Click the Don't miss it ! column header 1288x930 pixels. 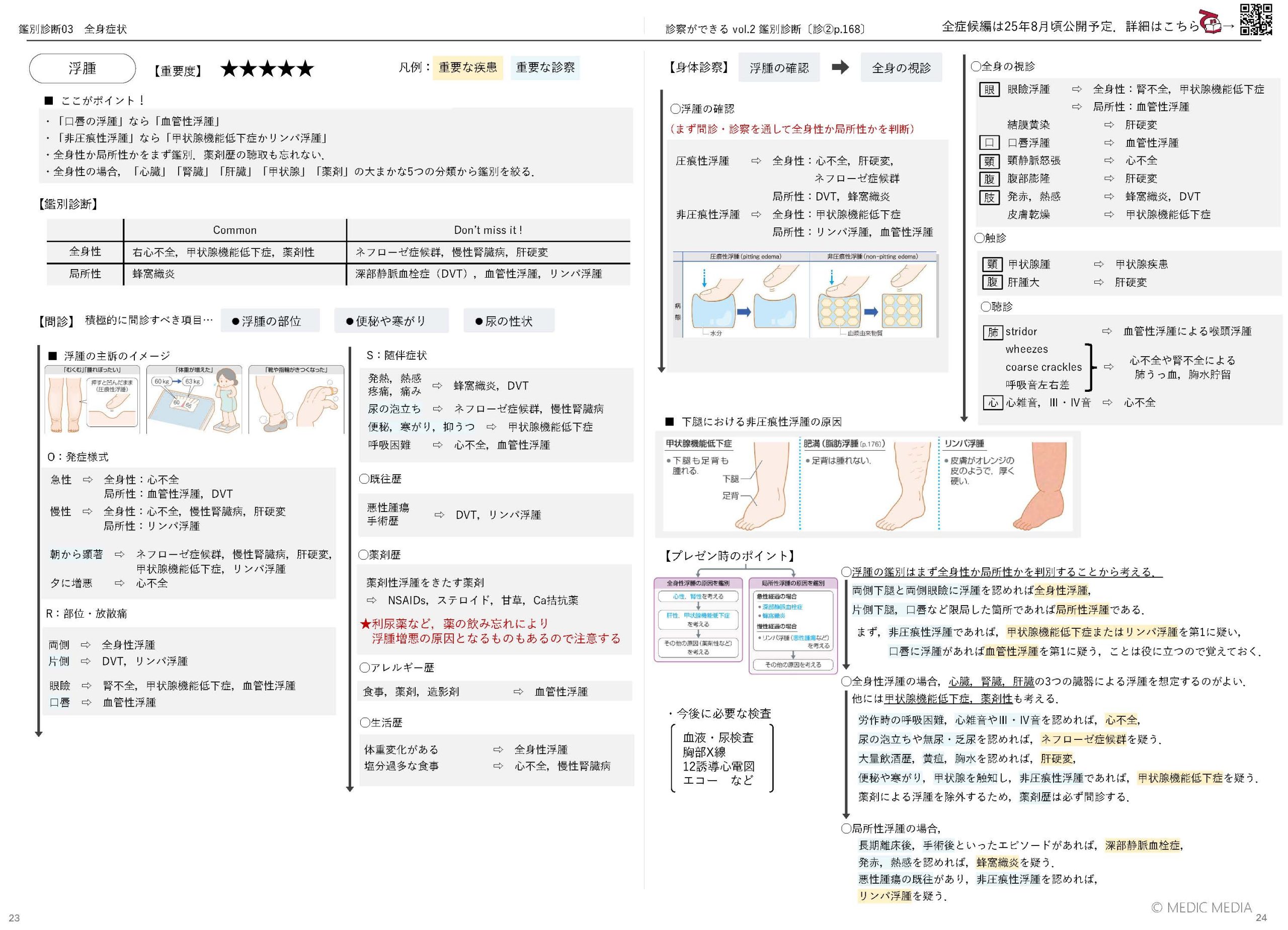pyautogui.click(x=488, y=230)
